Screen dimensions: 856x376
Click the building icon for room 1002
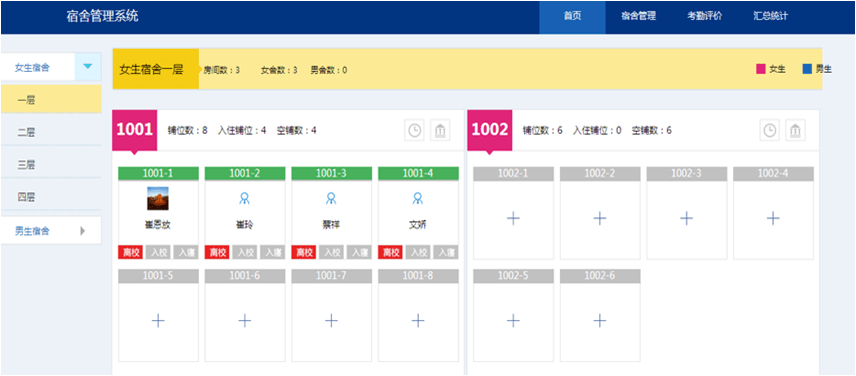795,131
